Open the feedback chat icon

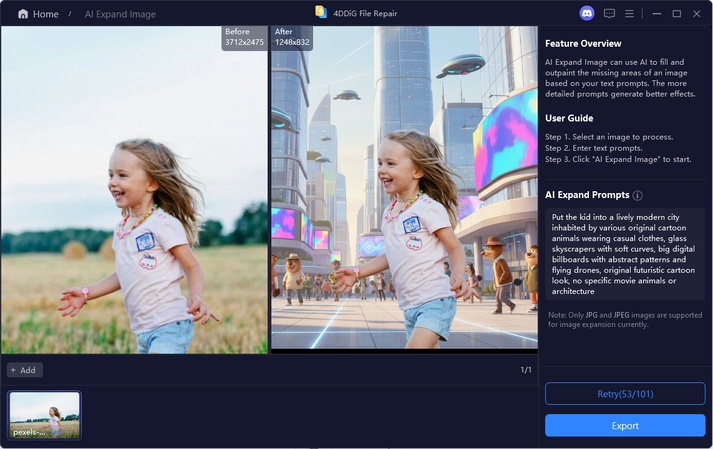pyautogui.click(x=609, y=14)
